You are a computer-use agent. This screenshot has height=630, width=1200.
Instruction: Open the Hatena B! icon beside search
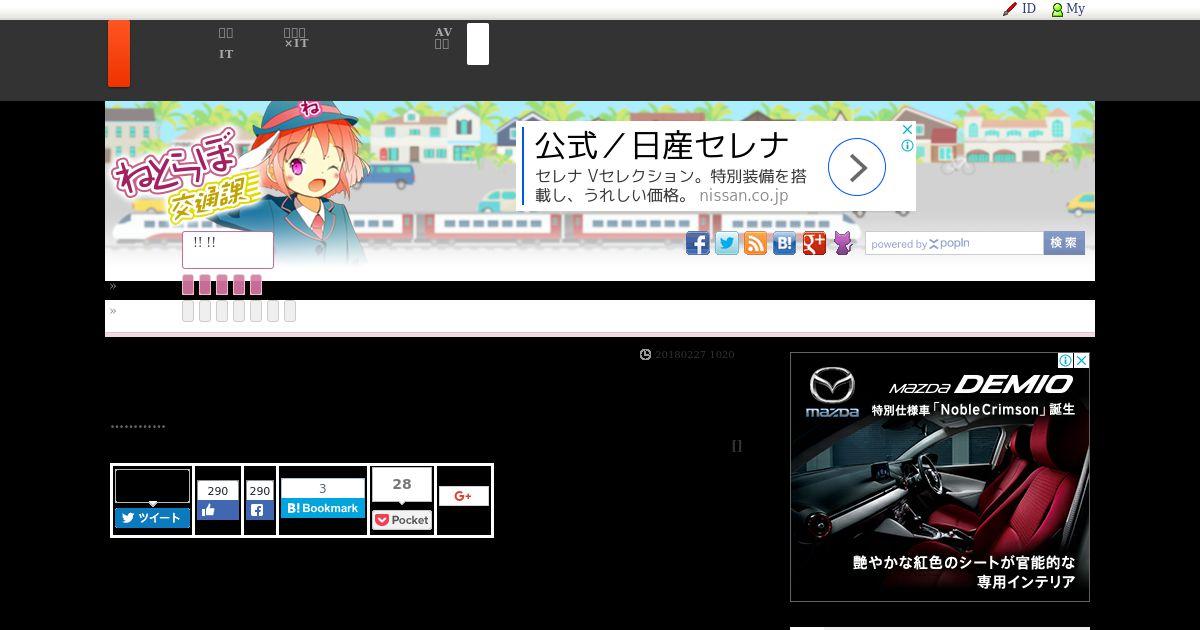pyautogui.click(x=785, y=243)
